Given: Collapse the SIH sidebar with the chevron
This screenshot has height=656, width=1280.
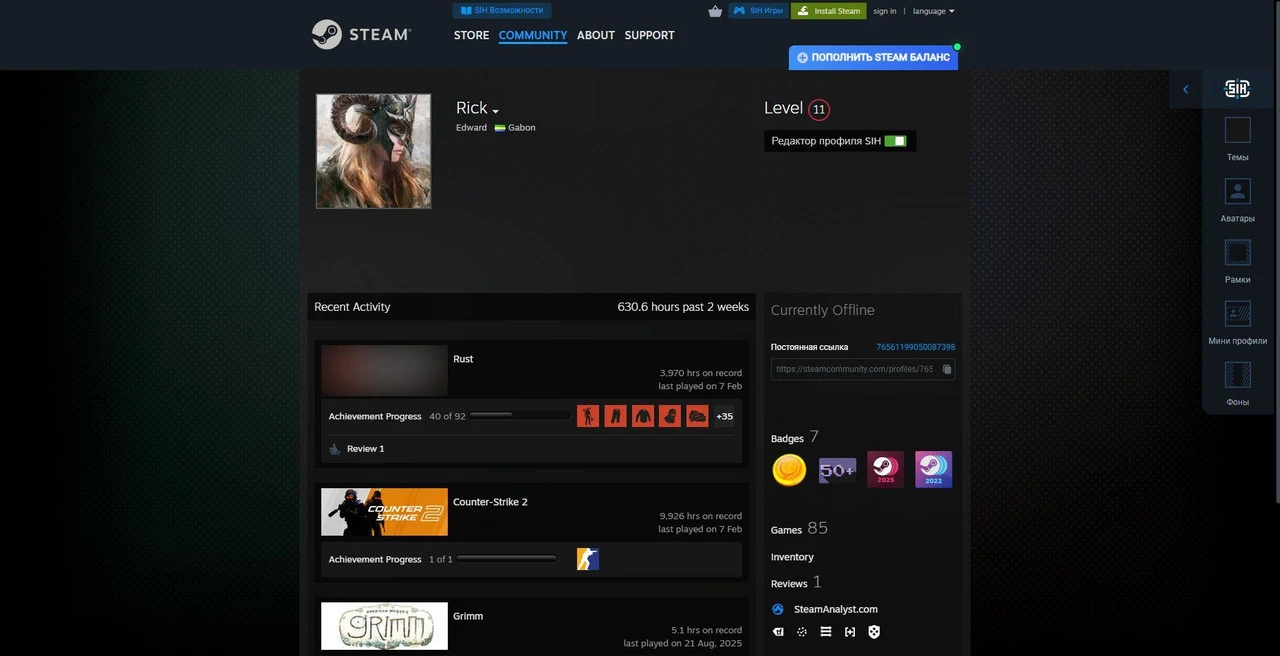Looking at the screenshot, I should point(1186,89).
